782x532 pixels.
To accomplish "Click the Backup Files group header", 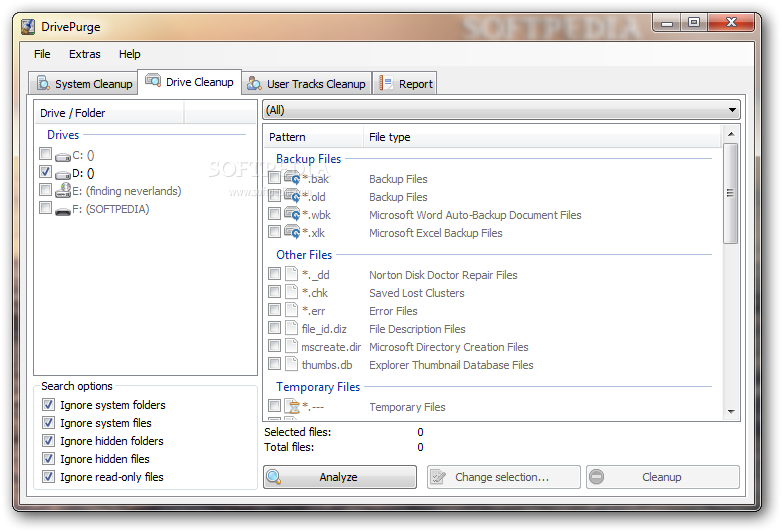I will pos(309,159).
